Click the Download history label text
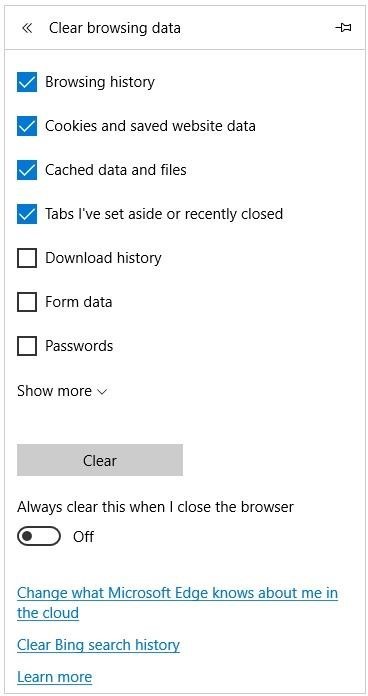Viewport: 368px width, 696px height. click(x=103, y=258)
